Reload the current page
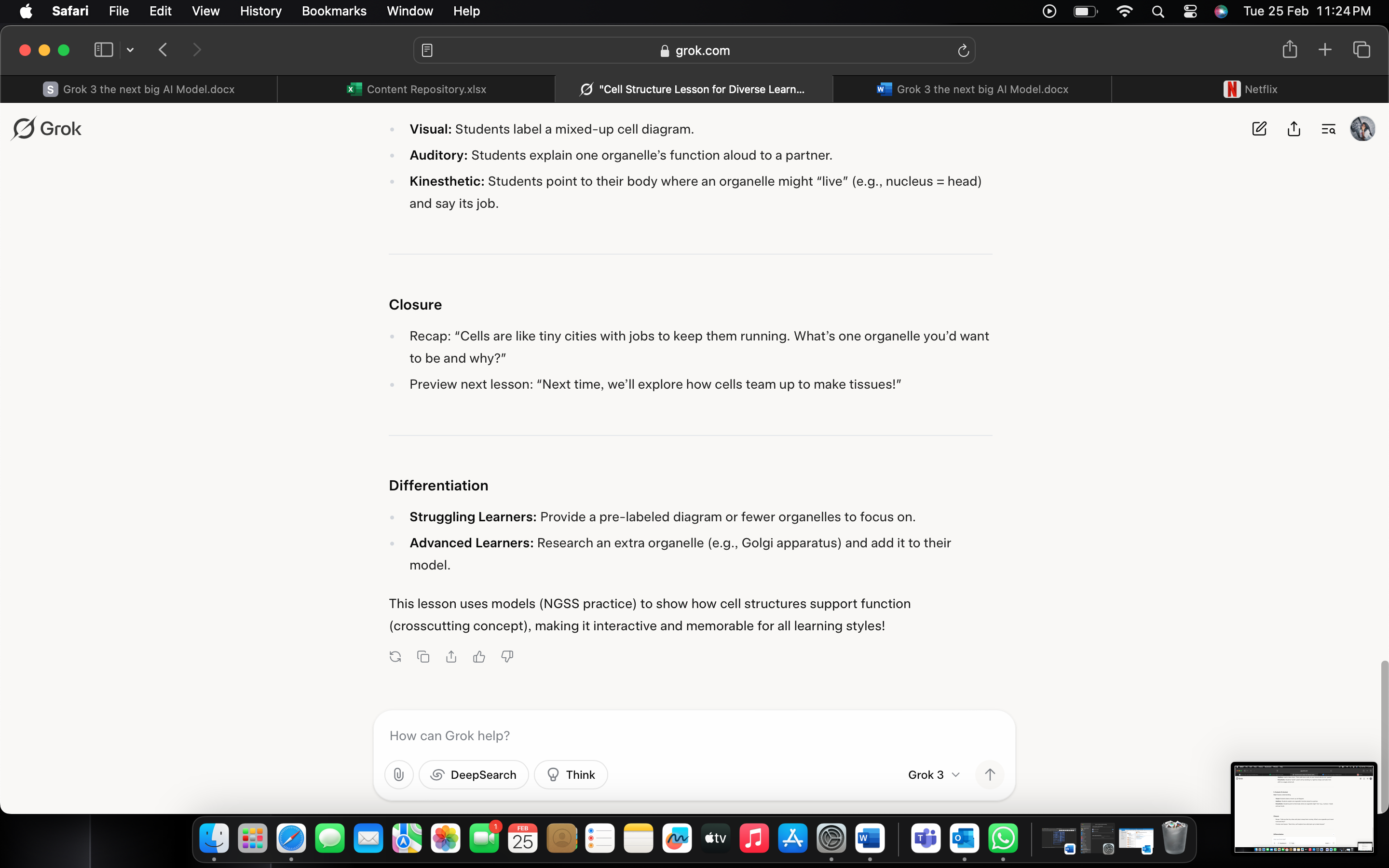 point(963,51)
